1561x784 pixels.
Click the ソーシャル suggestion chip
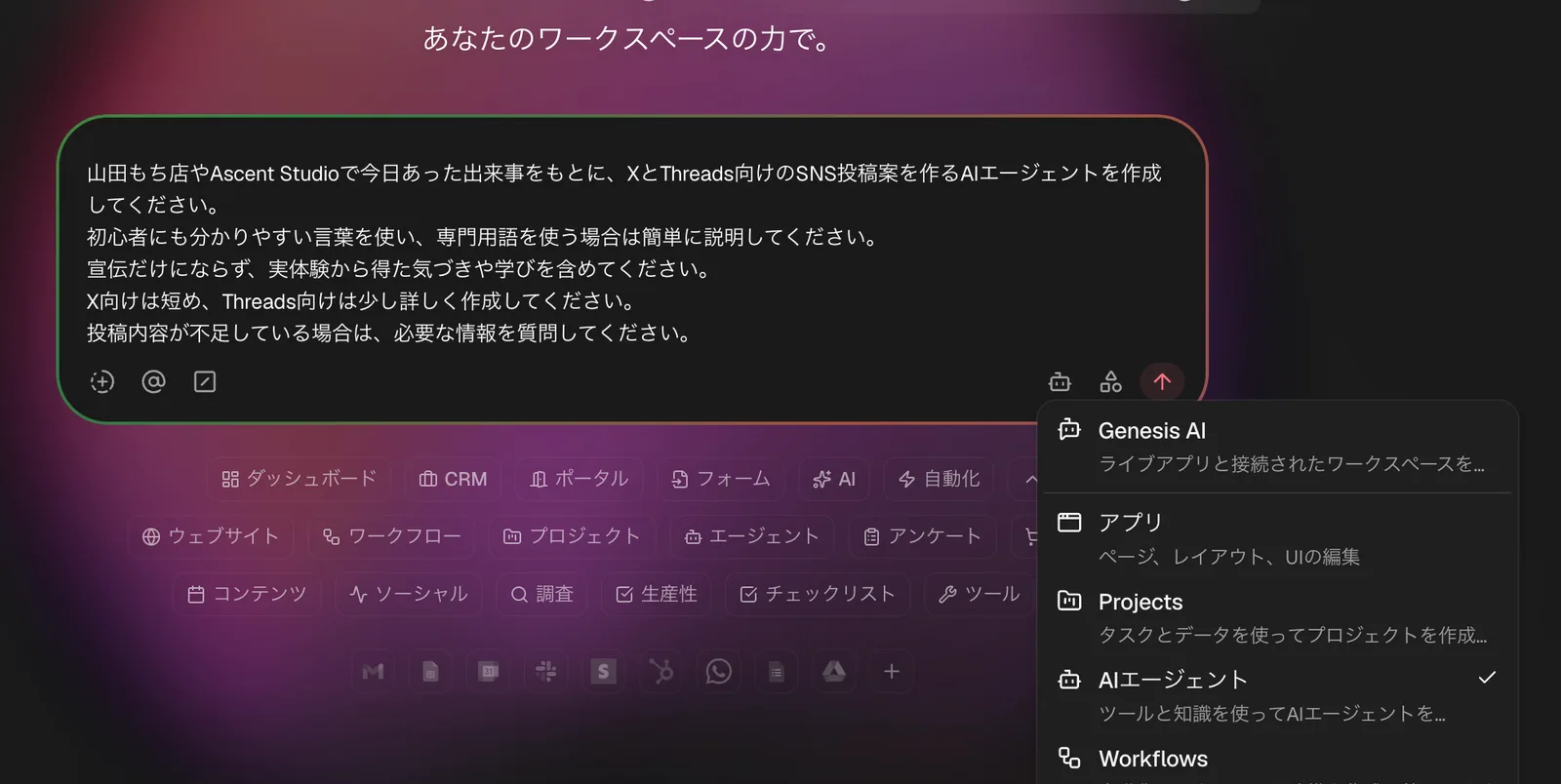click(x=408, y=594)
